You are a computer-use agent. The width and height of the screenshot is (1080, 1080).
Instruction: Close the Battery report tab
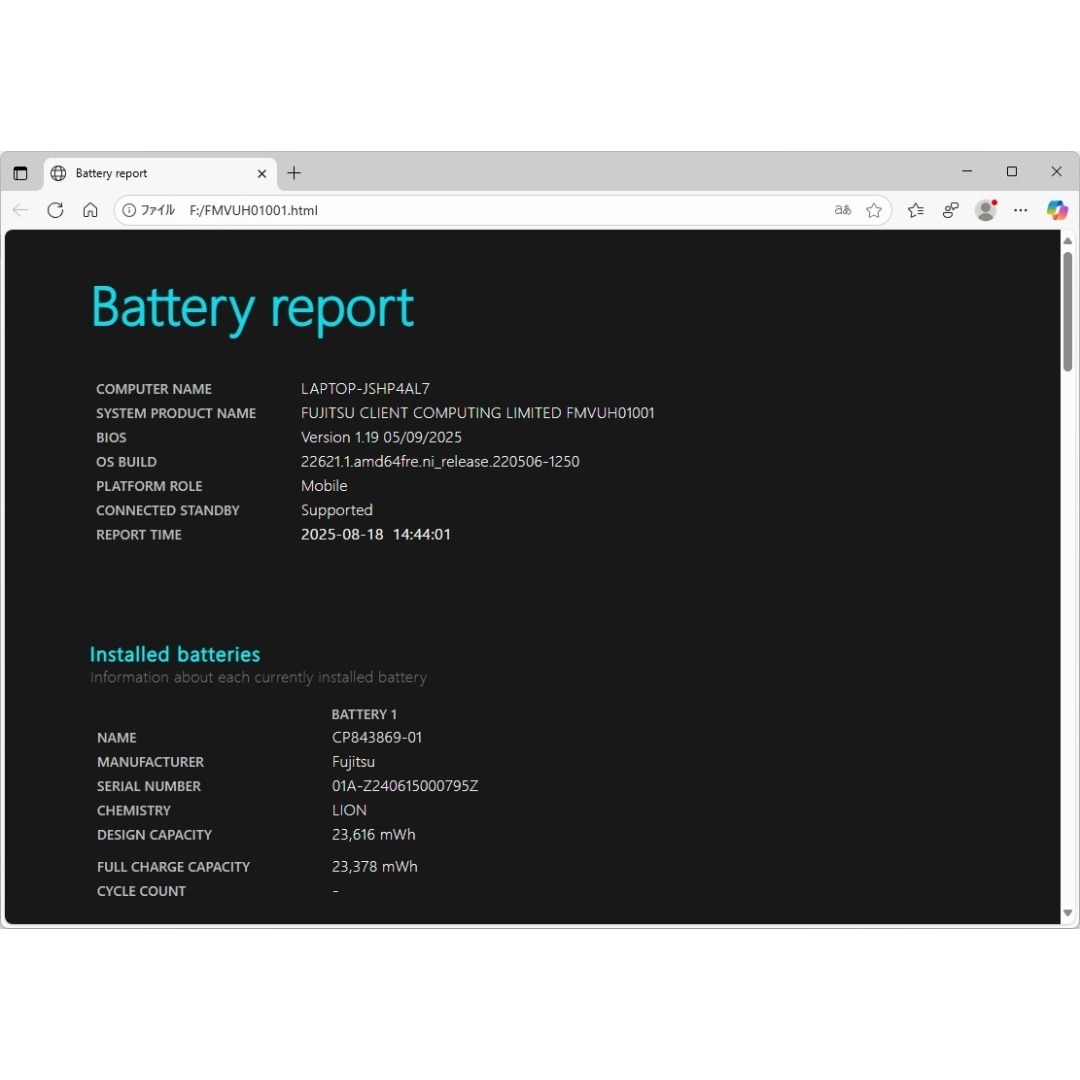(x=262, y=174)
